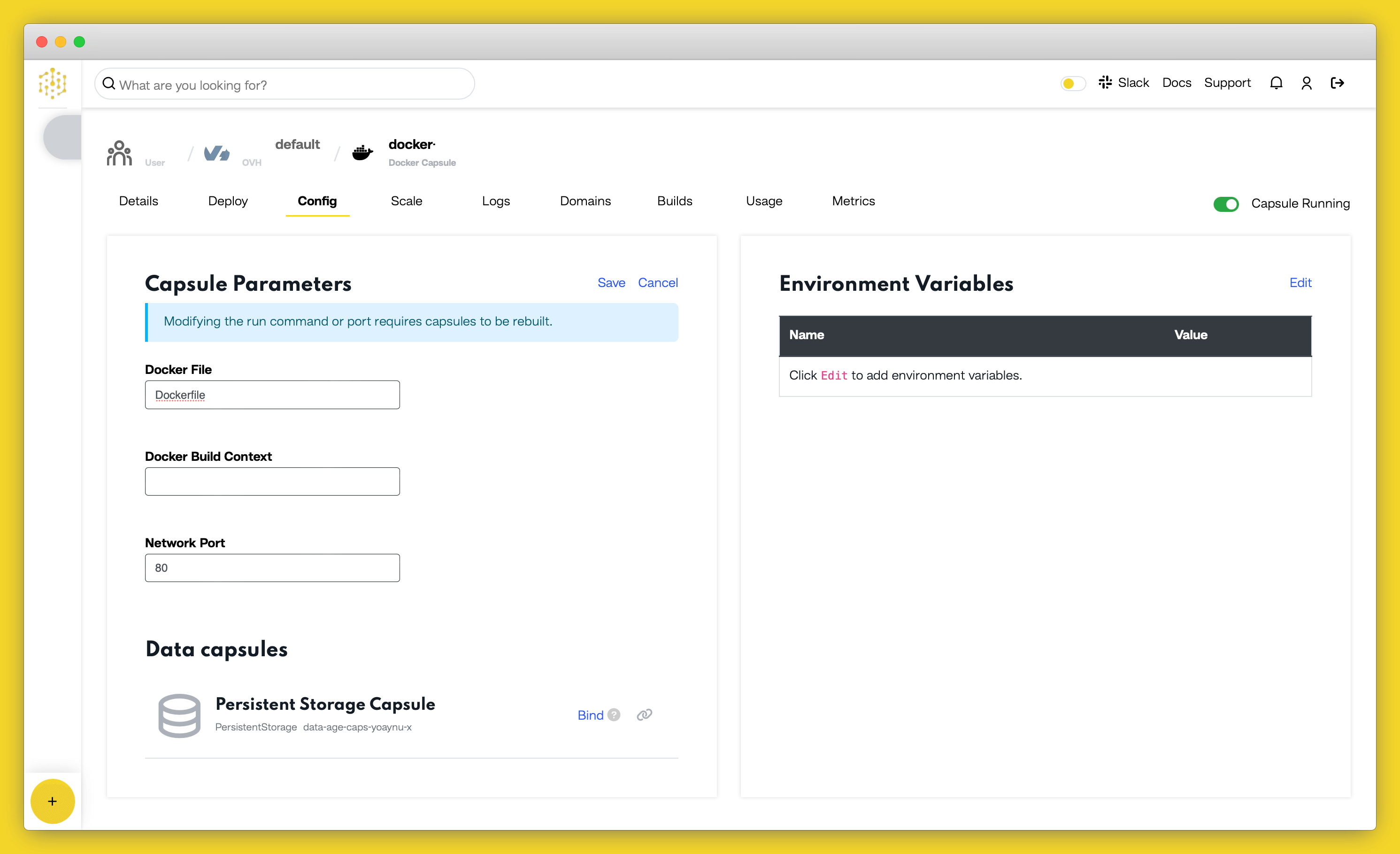Edit the environment variables
The width and height of the screenshot is (1400, 854).
coord(1300,283)
